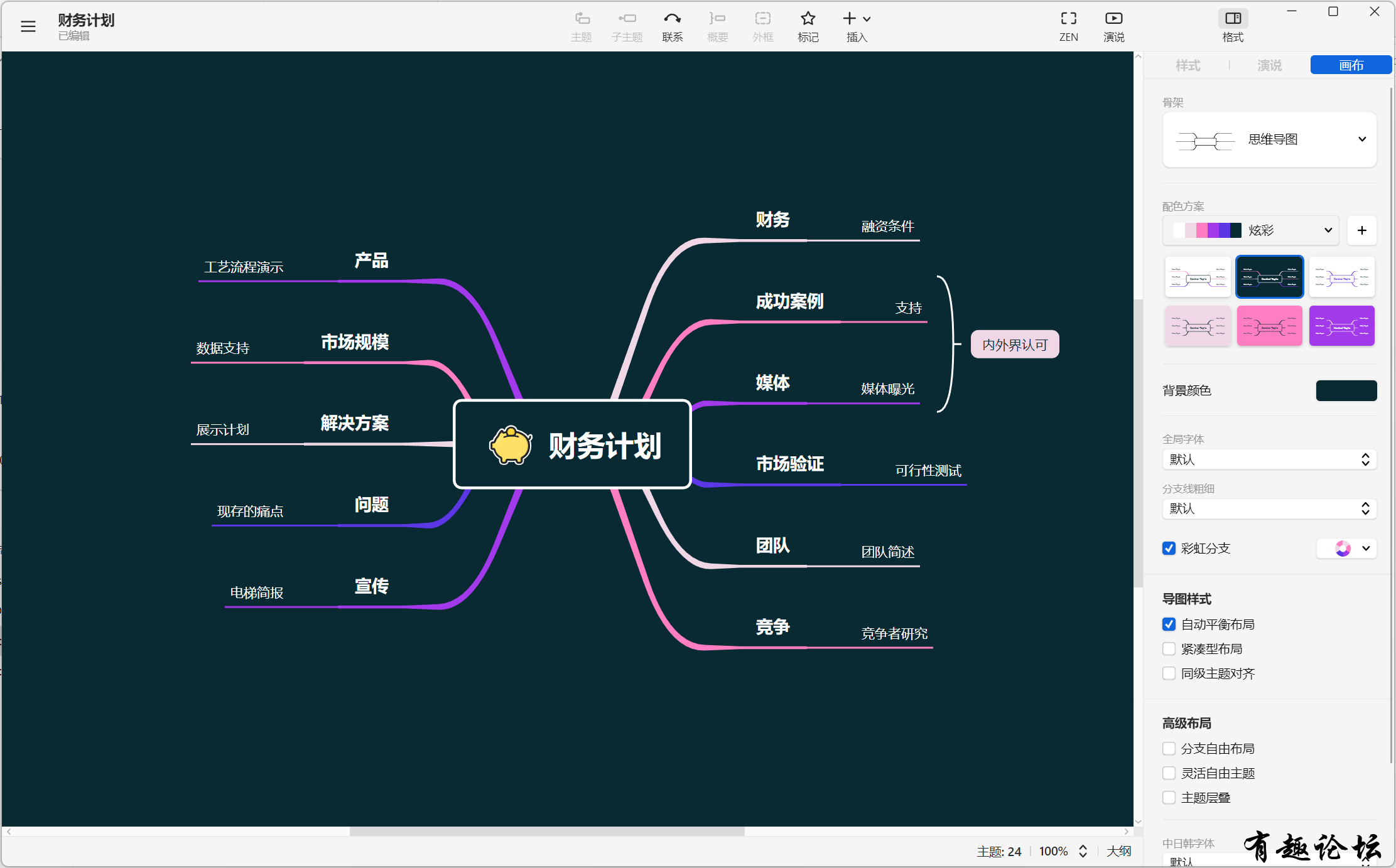Select the dark navy theme thumbnail
The image size is (1396, 868).
[x=1269, y=277]
